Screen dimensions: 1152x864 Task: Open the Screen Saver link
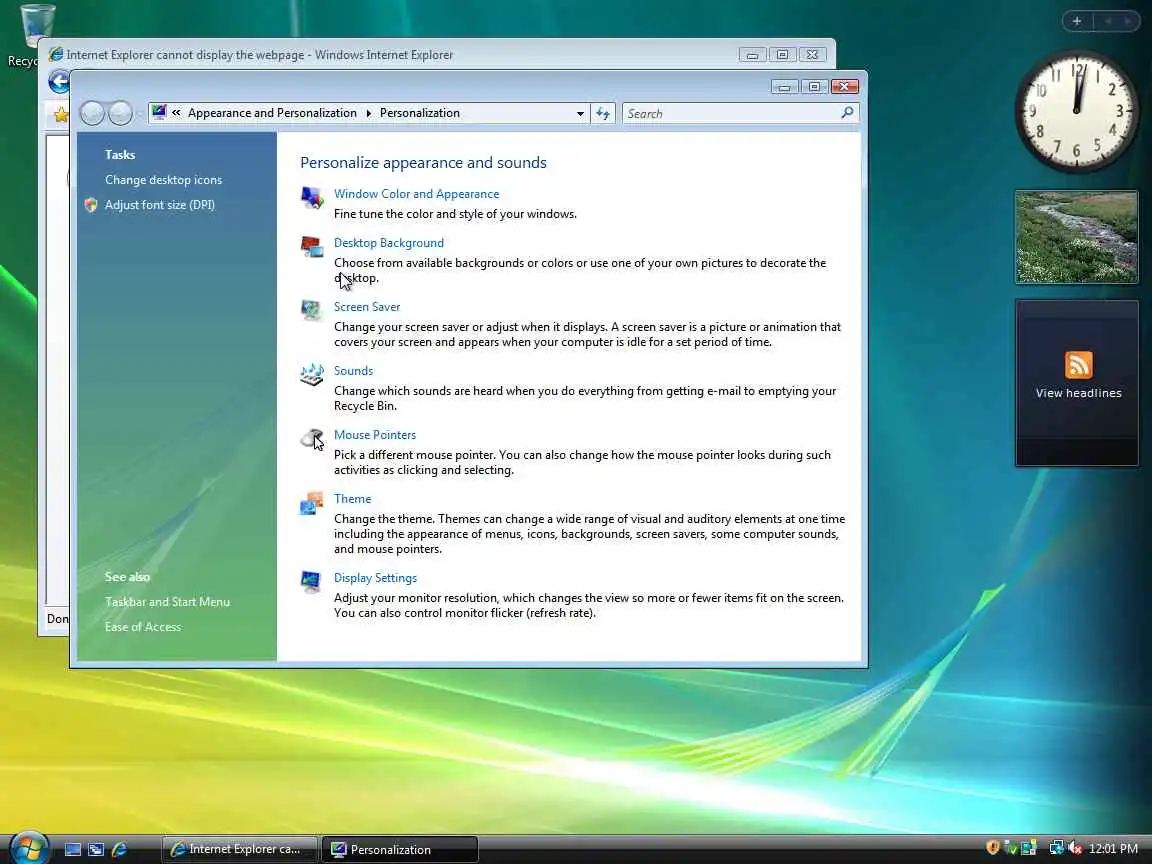[x=367, y=307]
